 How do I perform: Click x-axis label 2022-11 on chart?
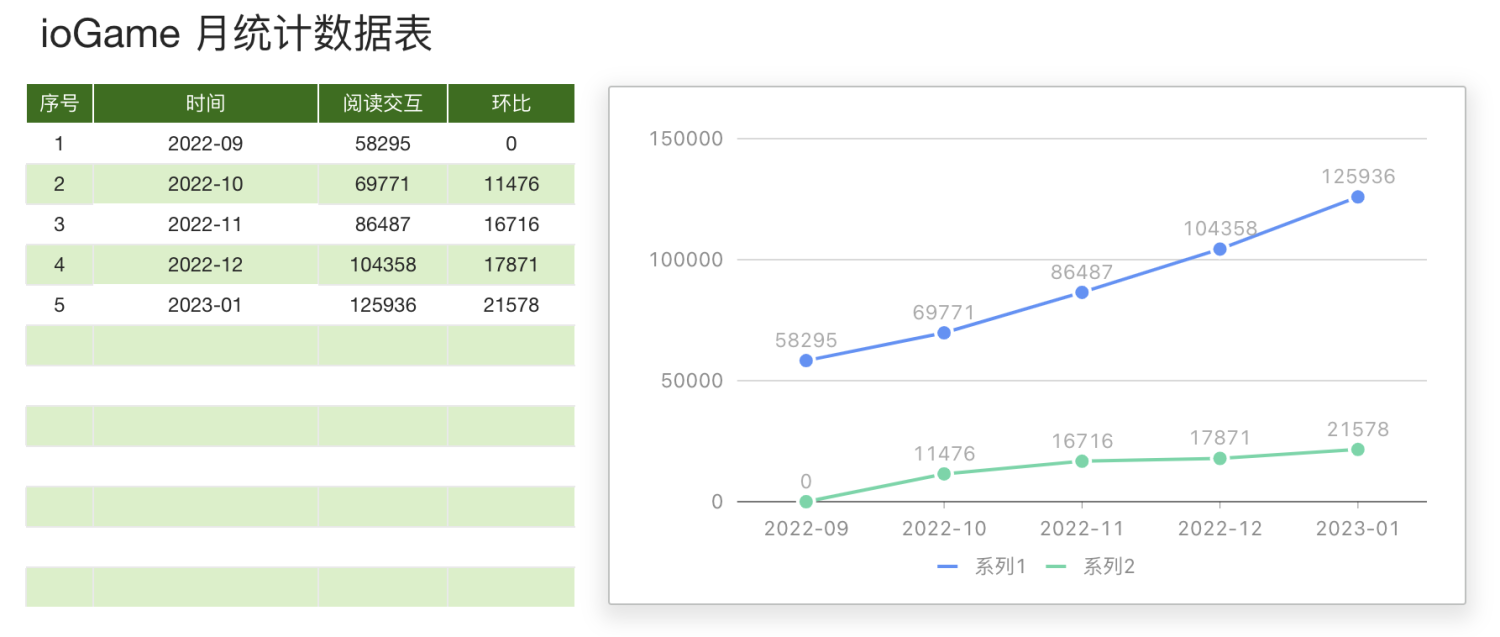(1082, 528)
